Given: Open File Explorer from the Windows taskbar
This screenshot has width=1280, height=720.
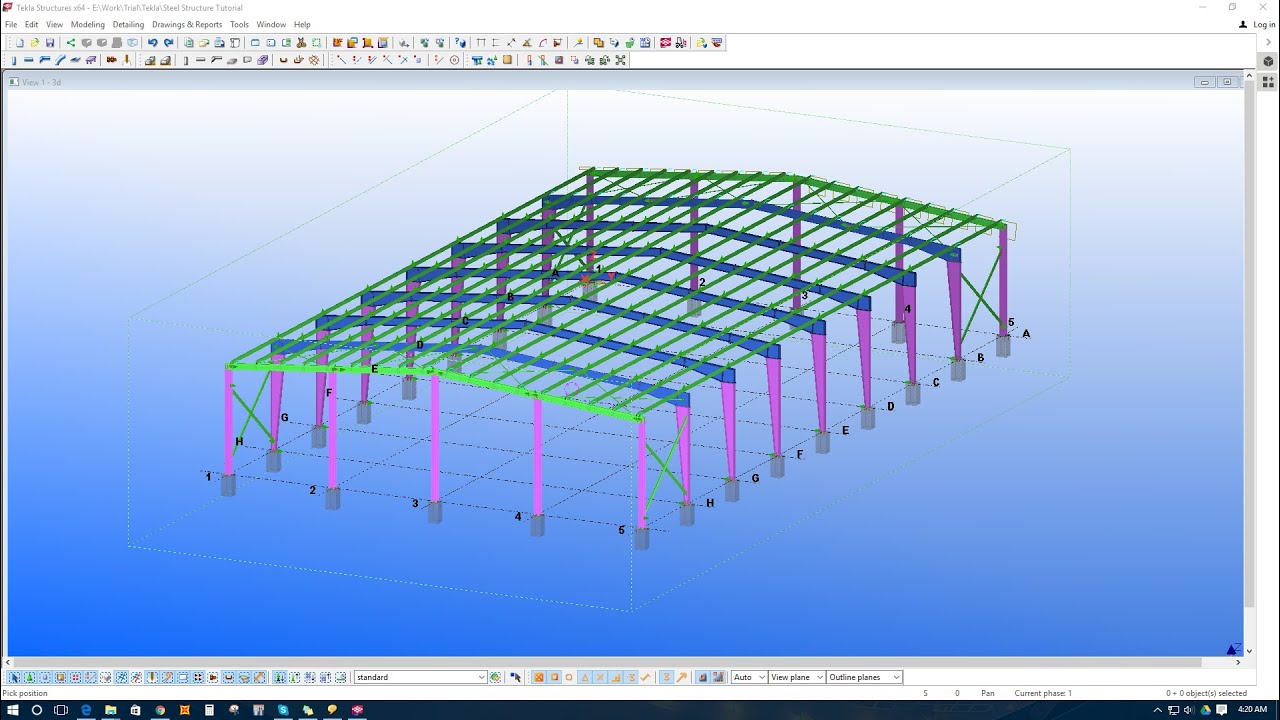Looking at the screenshot, I should pyautogui.click(x=110, y=710).
